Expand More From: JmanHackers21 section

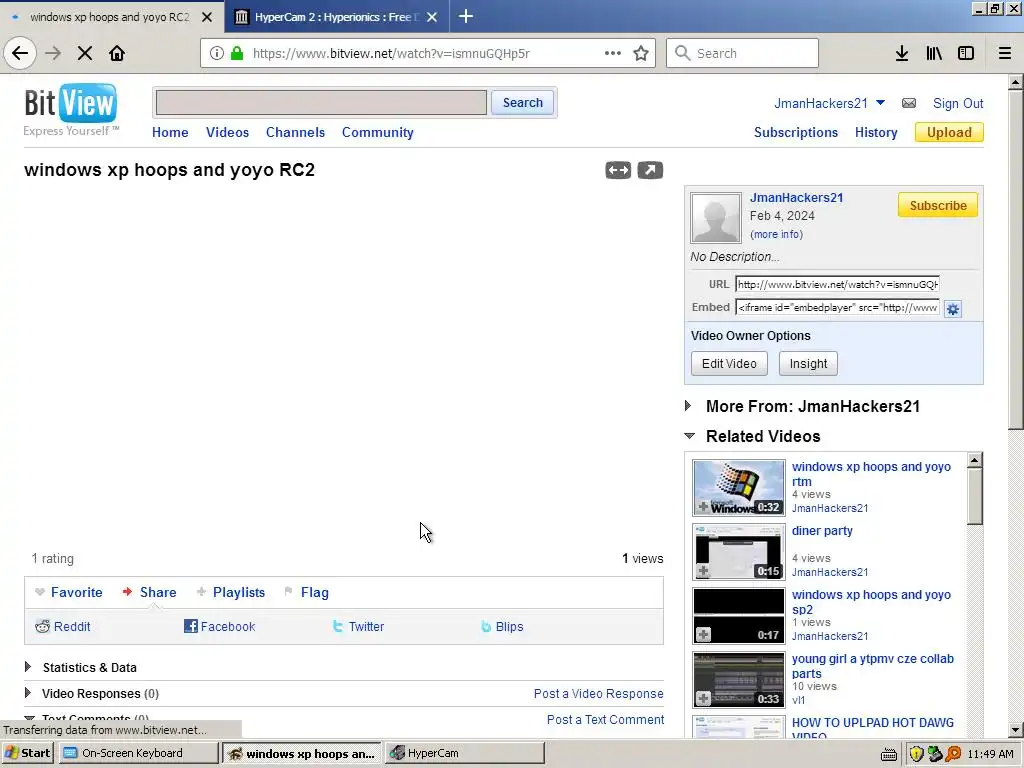(x=688, y=406)
